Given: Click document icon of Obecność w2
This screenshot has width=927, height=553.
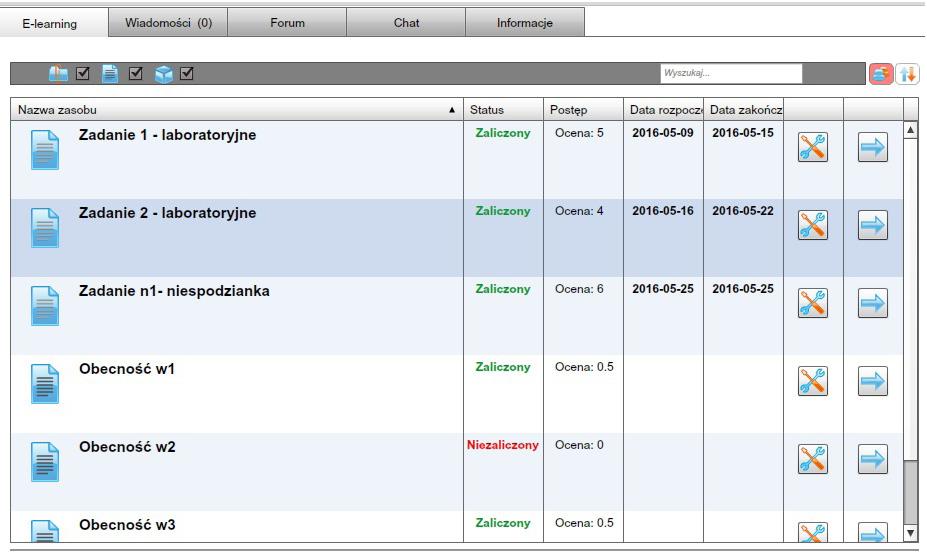Looking at the screenshot, I should 45,462.
